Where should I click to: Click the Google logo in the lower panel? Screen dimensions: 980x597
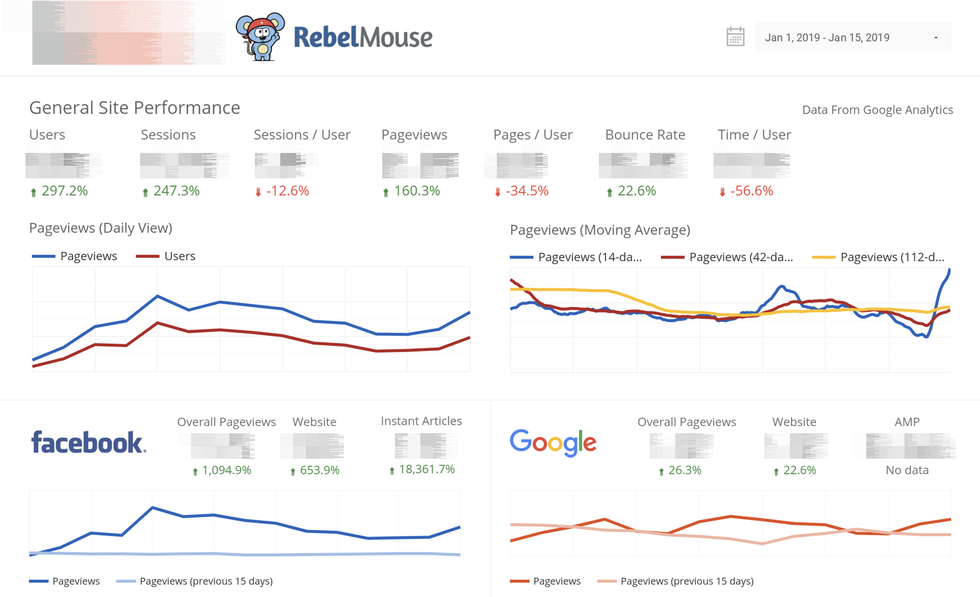coord(553,442)
